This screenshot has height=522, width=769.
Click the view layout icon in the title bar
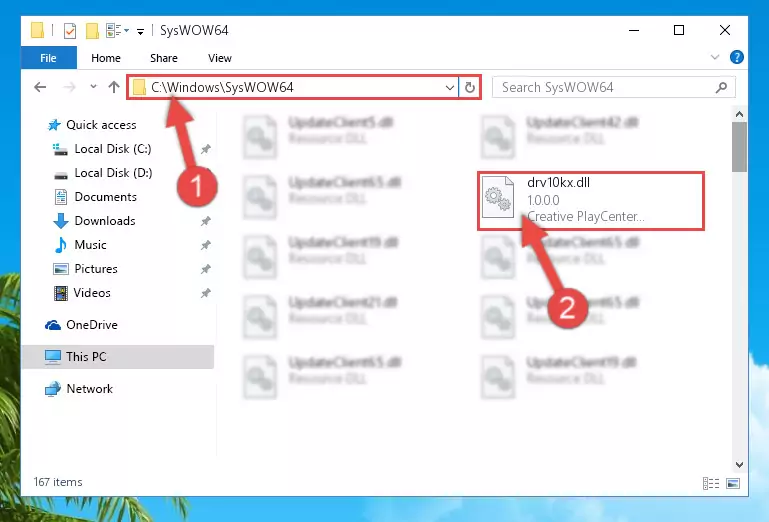115,30
